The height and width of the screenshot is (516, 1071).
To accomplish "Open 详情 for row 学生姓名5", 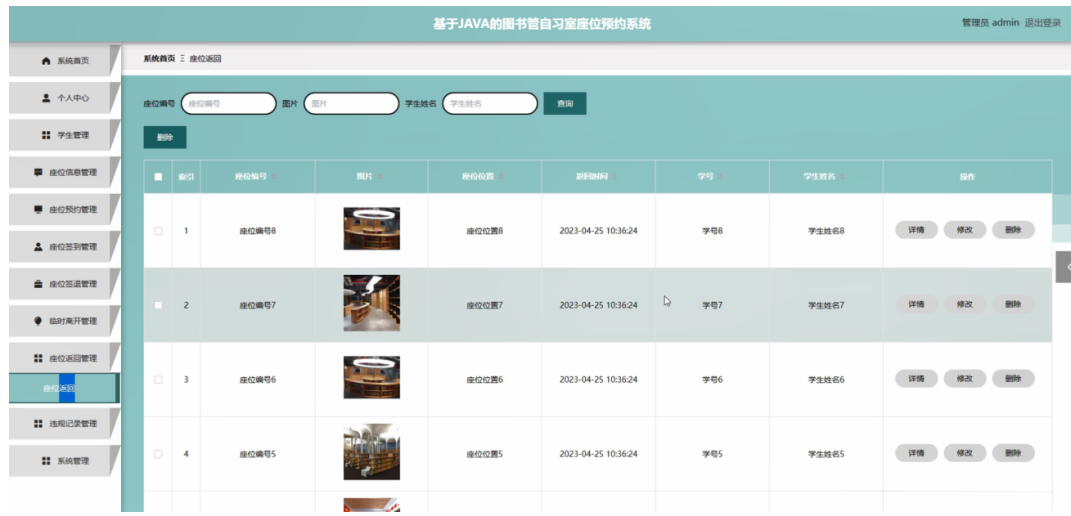I will click(x=916, y=453).
